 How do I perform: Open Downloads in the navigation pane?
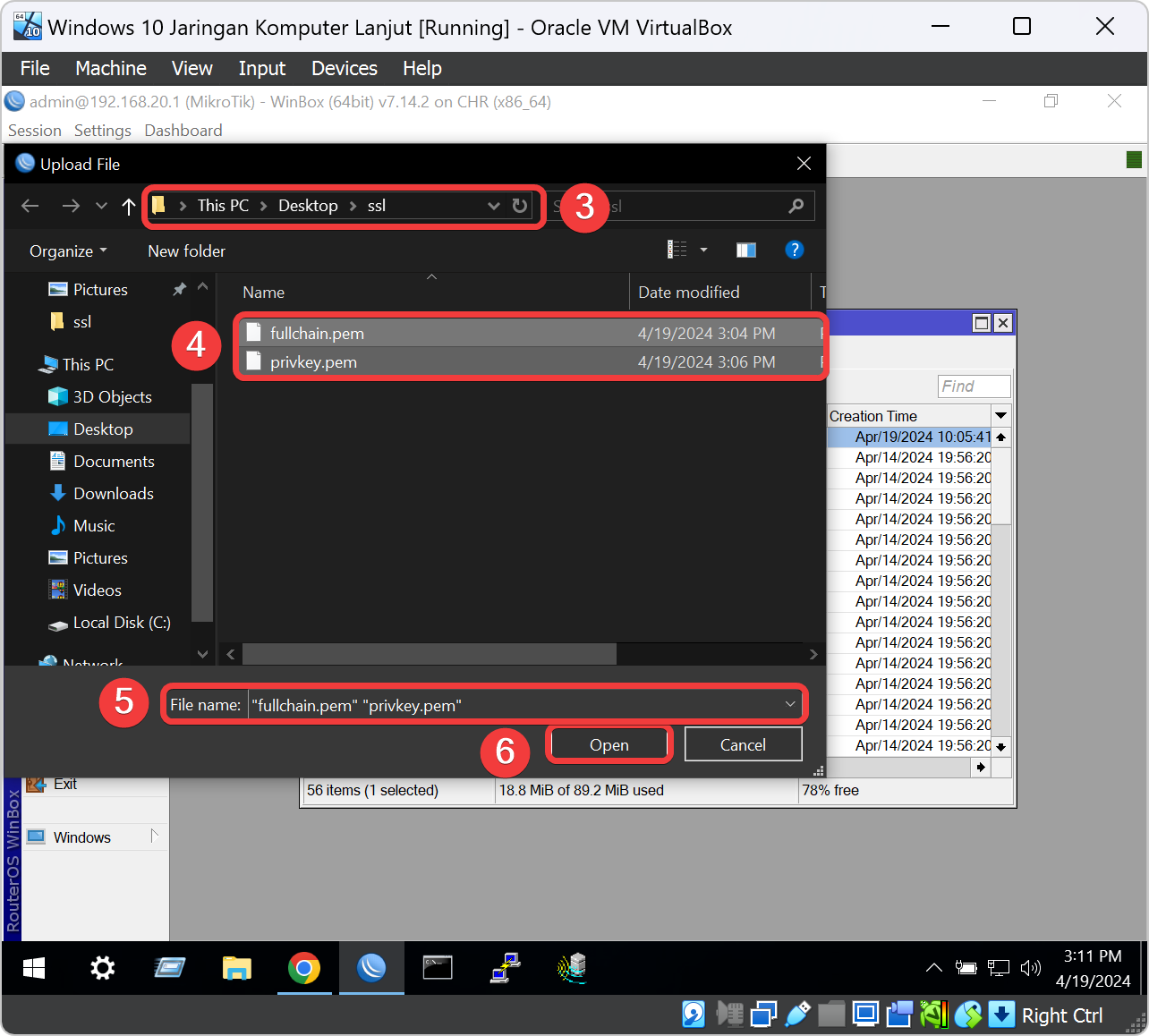tap(113, 494)
